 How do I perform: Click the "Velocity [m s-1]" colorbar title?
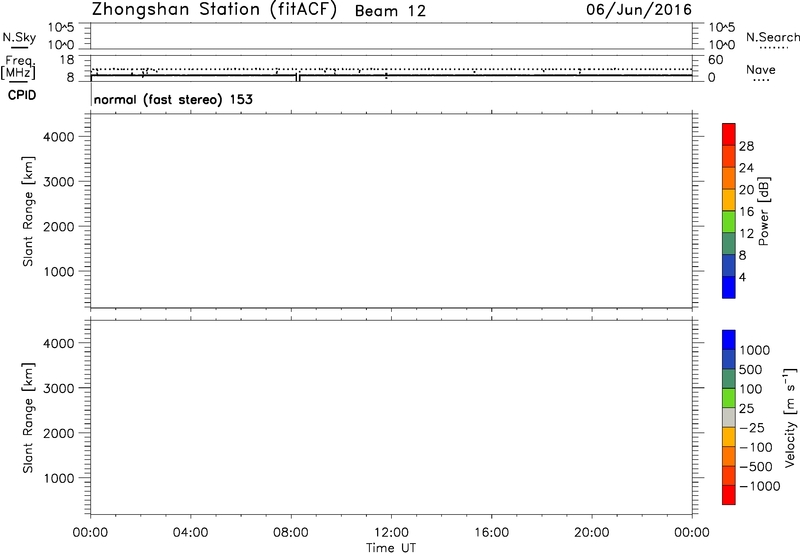(x=789, y=417)
